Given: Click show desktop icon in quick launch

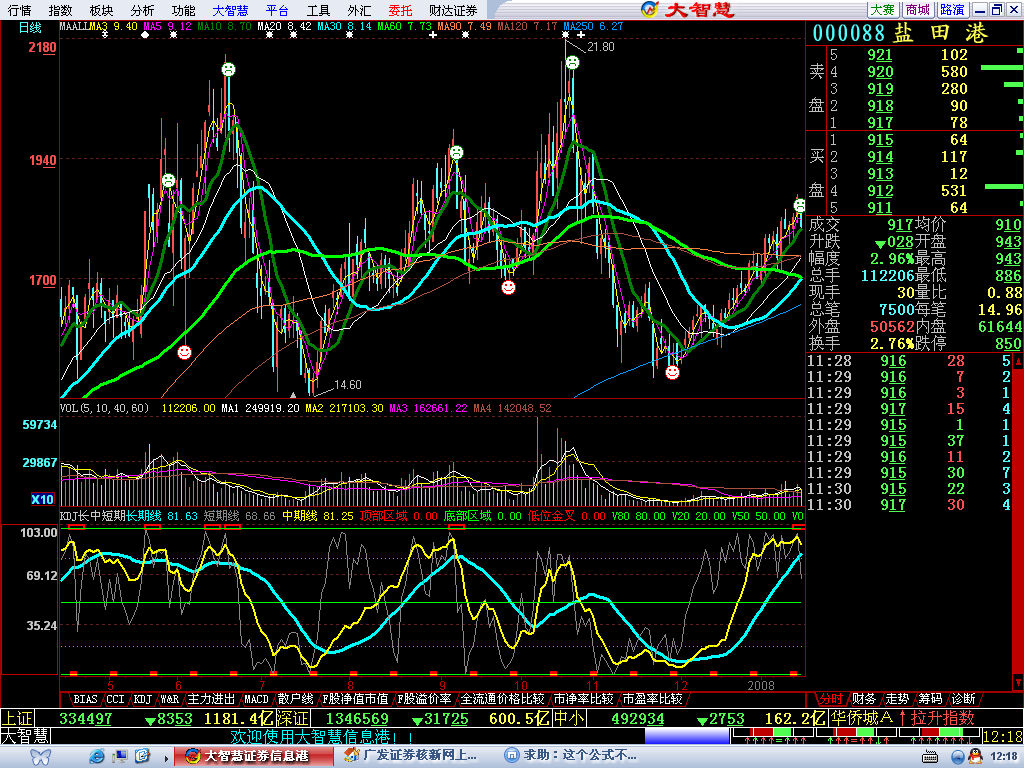Looking at the screenshot, I should pyautogui.click(x=120, y=756).
